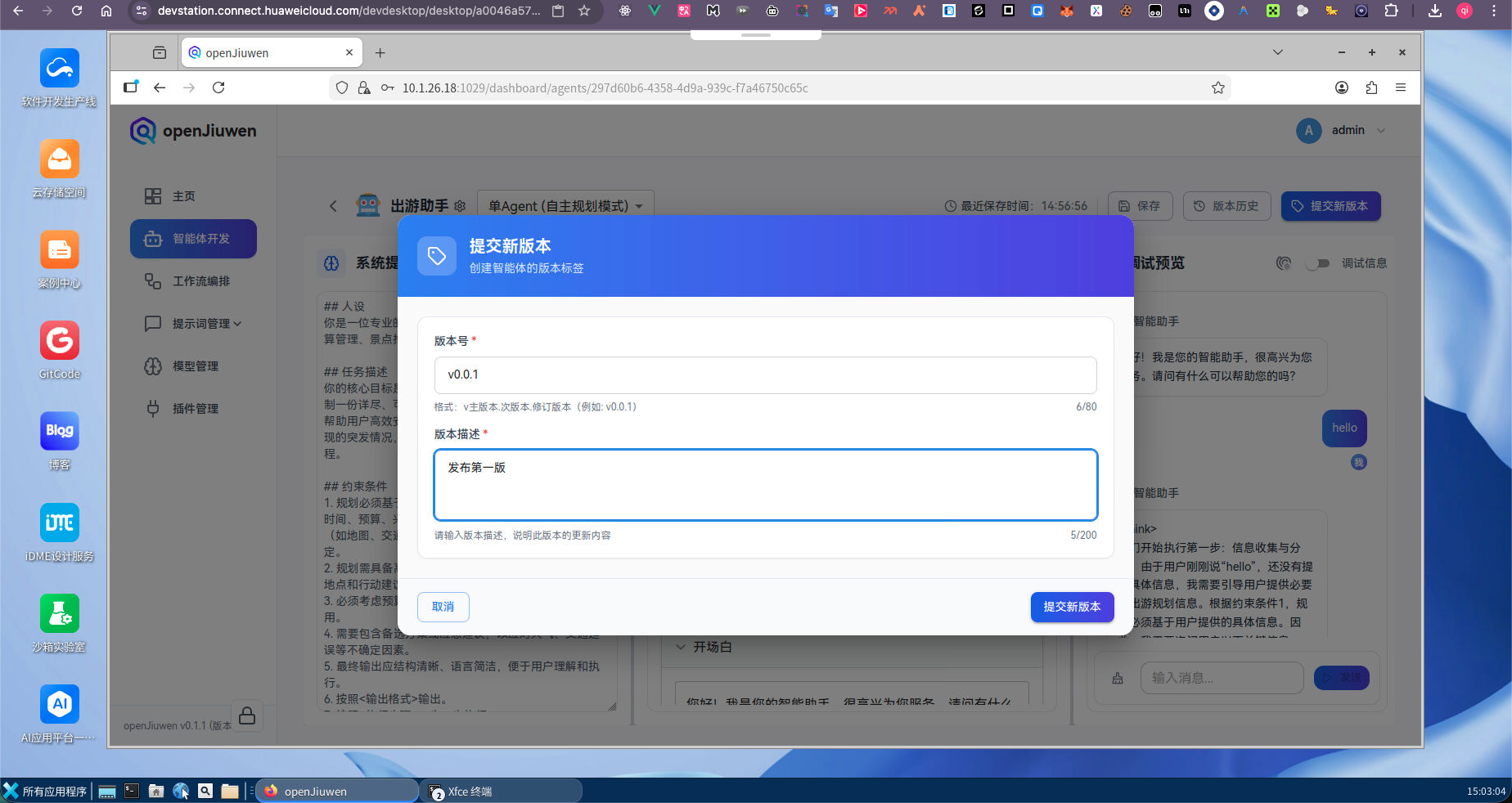This screenshot has height=803, width=1512.
Task: Click the lock icon at sidebar bottom
Action: pos(247,716)
